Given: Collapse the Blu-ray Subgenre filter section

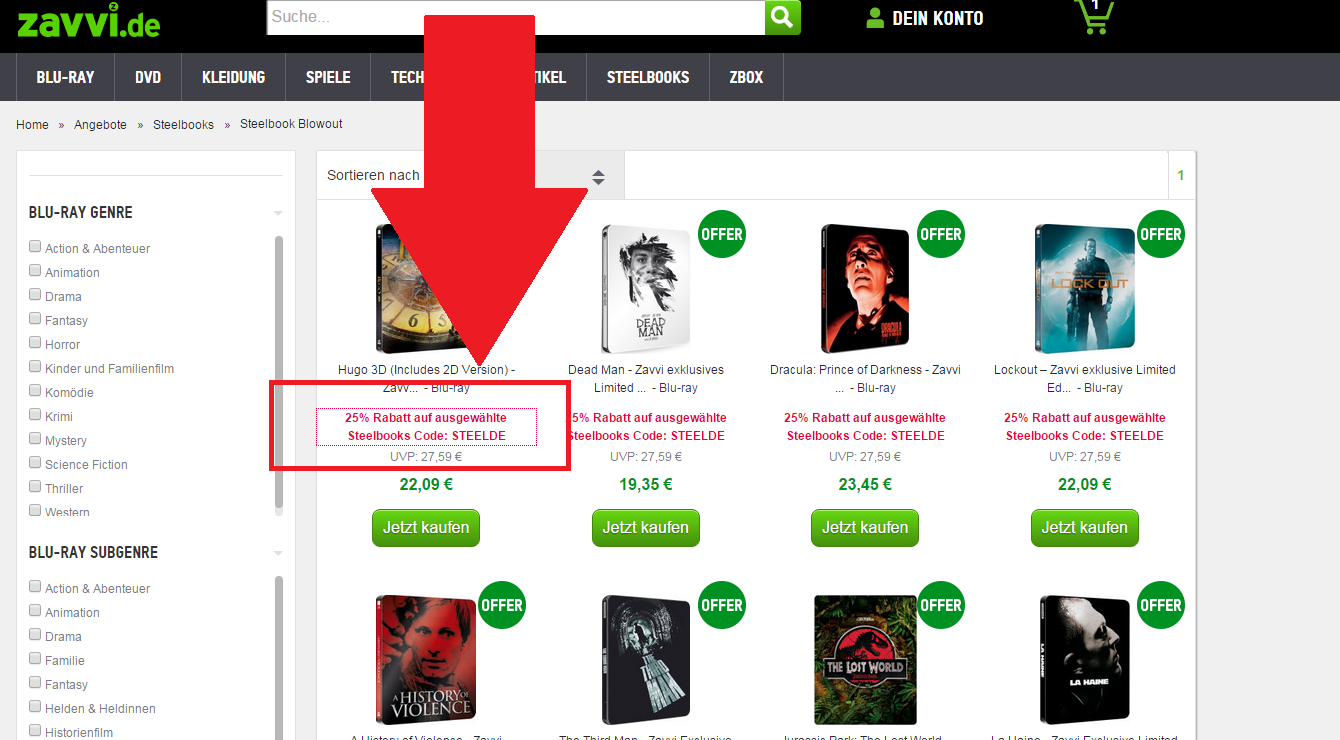Looking at the screenshot, I should tap(278, 553).
